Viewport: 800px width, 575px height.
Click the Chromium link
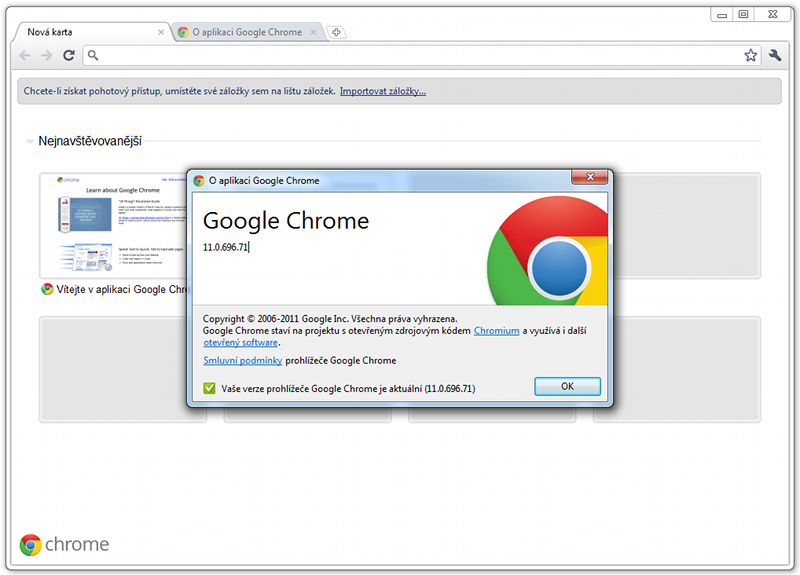[496, 331]
